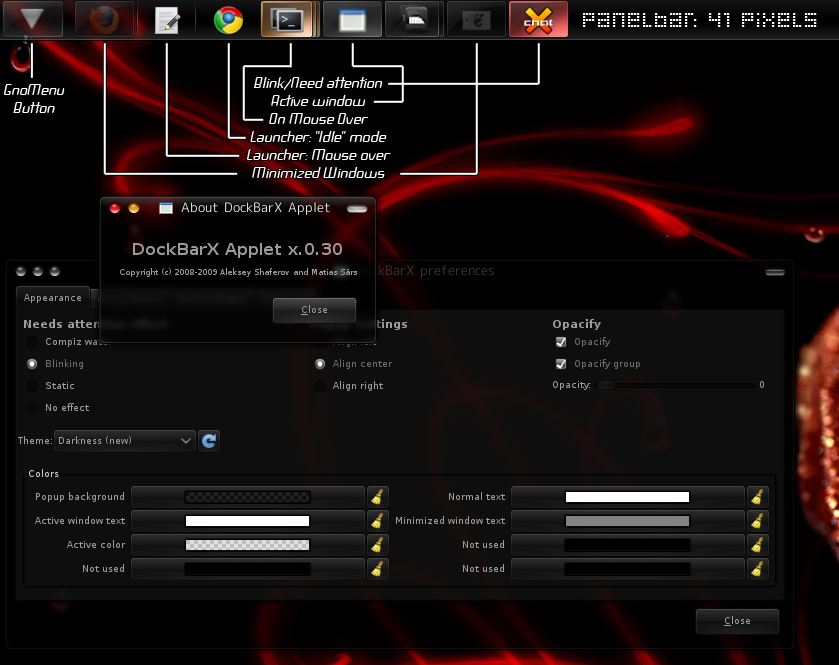The width and height of the screenshot is (839, 665).
Task: Click the Colors section label
Action: pos(43,473)
